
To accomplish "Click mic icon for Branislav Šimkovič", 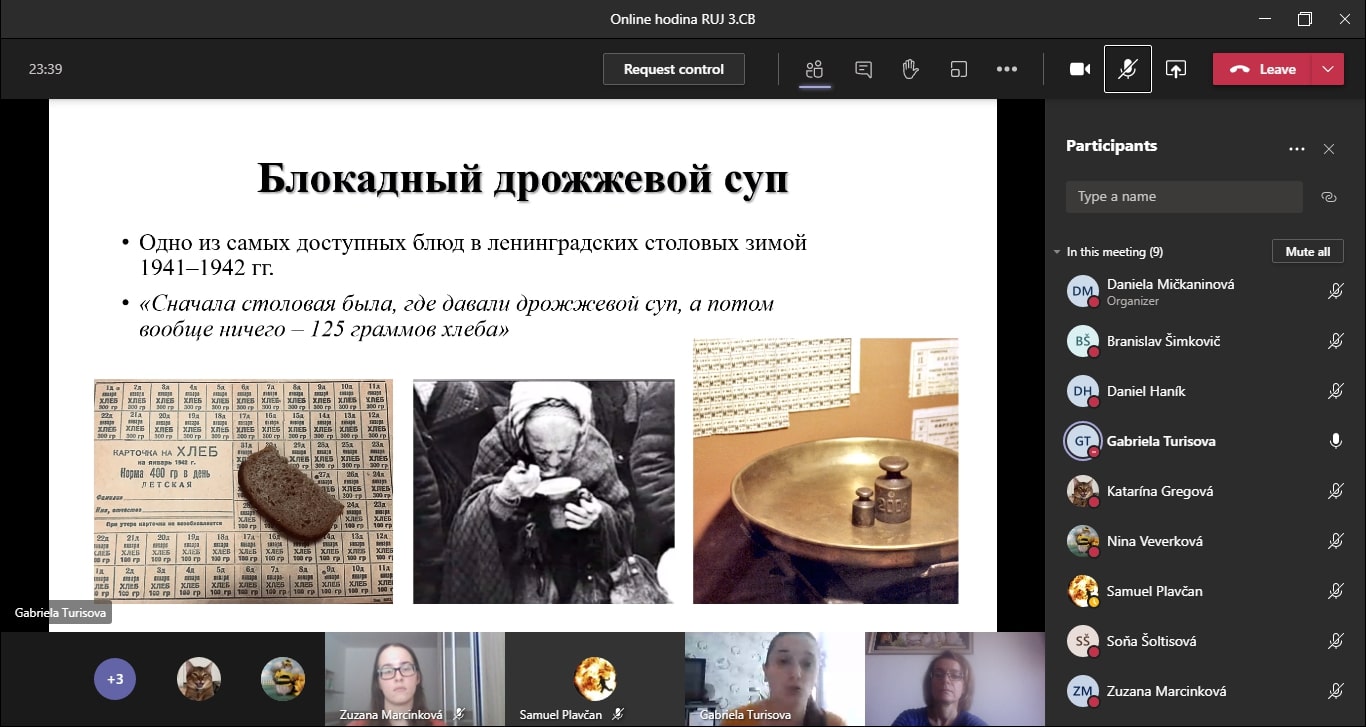I will click(x=1335, y=341).
